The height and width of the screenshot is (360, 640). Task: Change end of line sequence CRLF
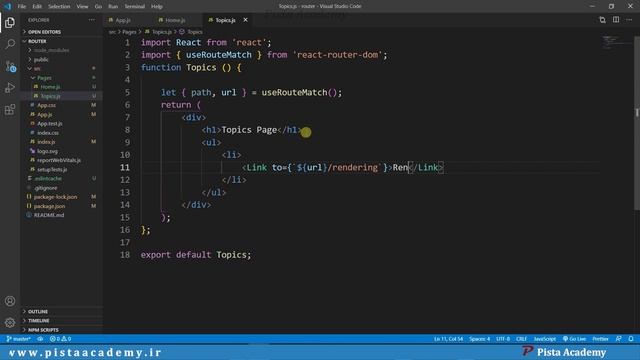(521, 339)
